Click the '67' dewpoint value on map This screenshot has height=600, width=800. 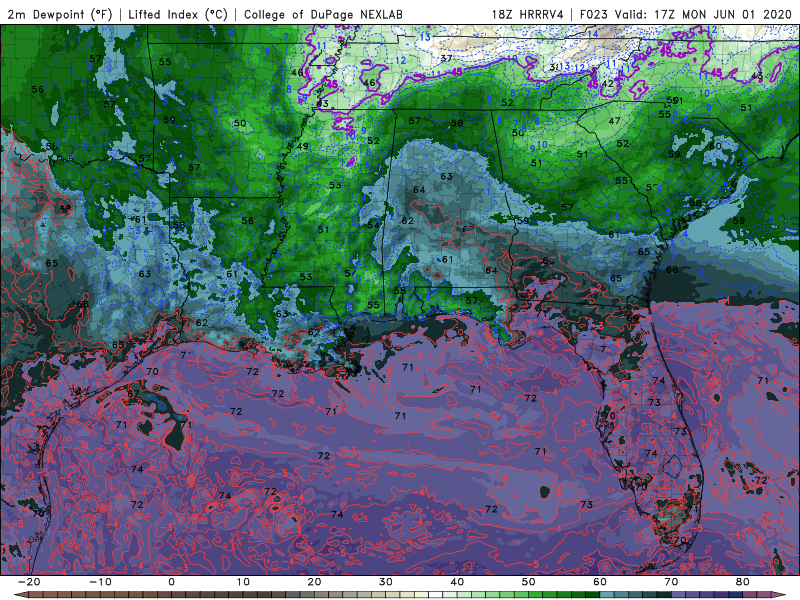133,393
